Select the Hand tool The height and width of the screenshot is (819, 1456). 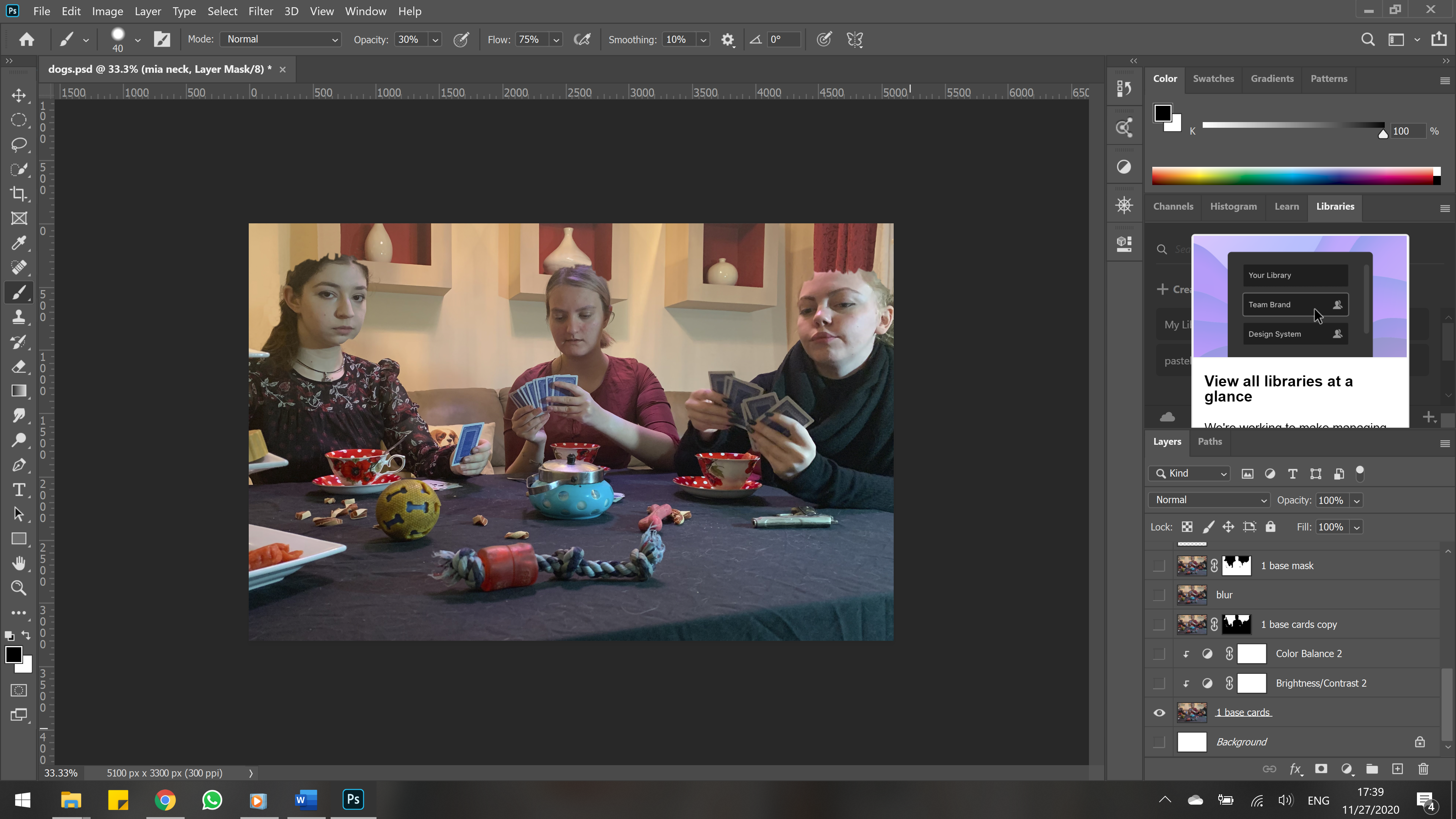coord(19,563)
